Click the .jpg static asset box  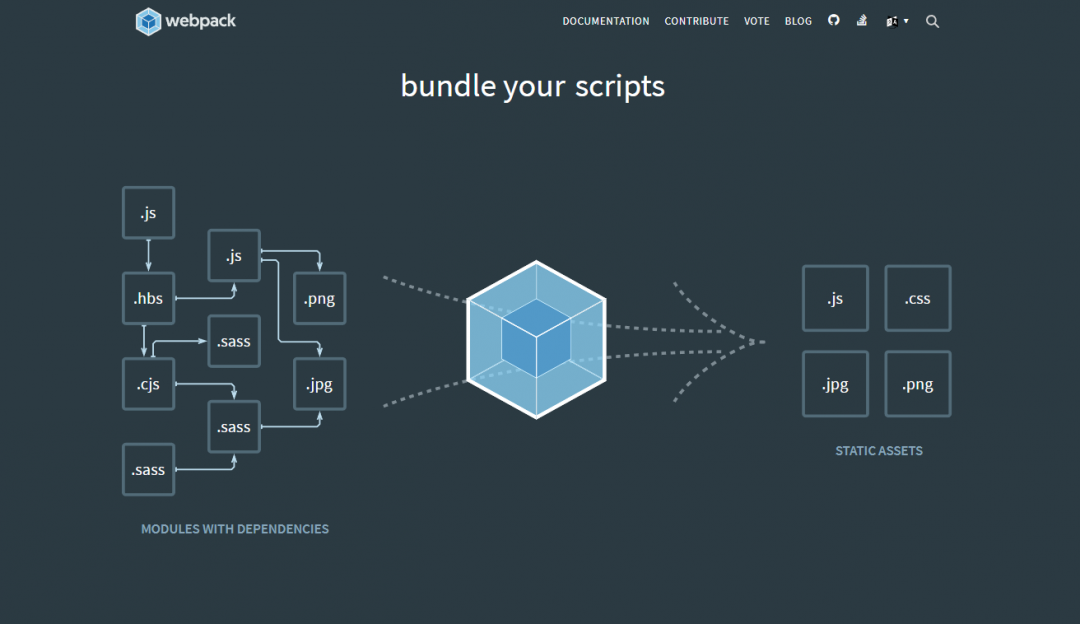point(835,383)
